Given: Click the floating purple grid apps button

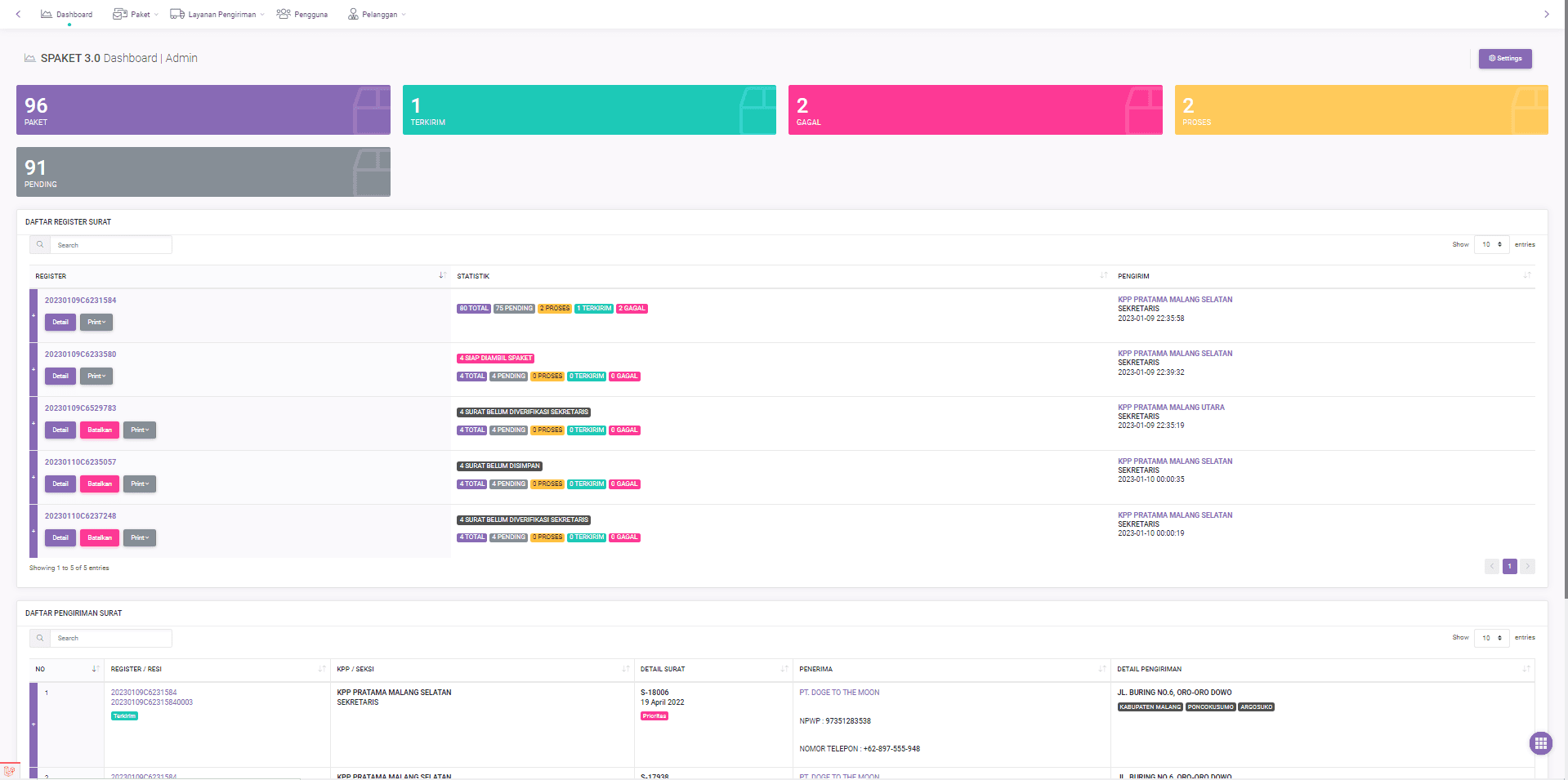Looking at the screenshot, I should click(1540, 743).
